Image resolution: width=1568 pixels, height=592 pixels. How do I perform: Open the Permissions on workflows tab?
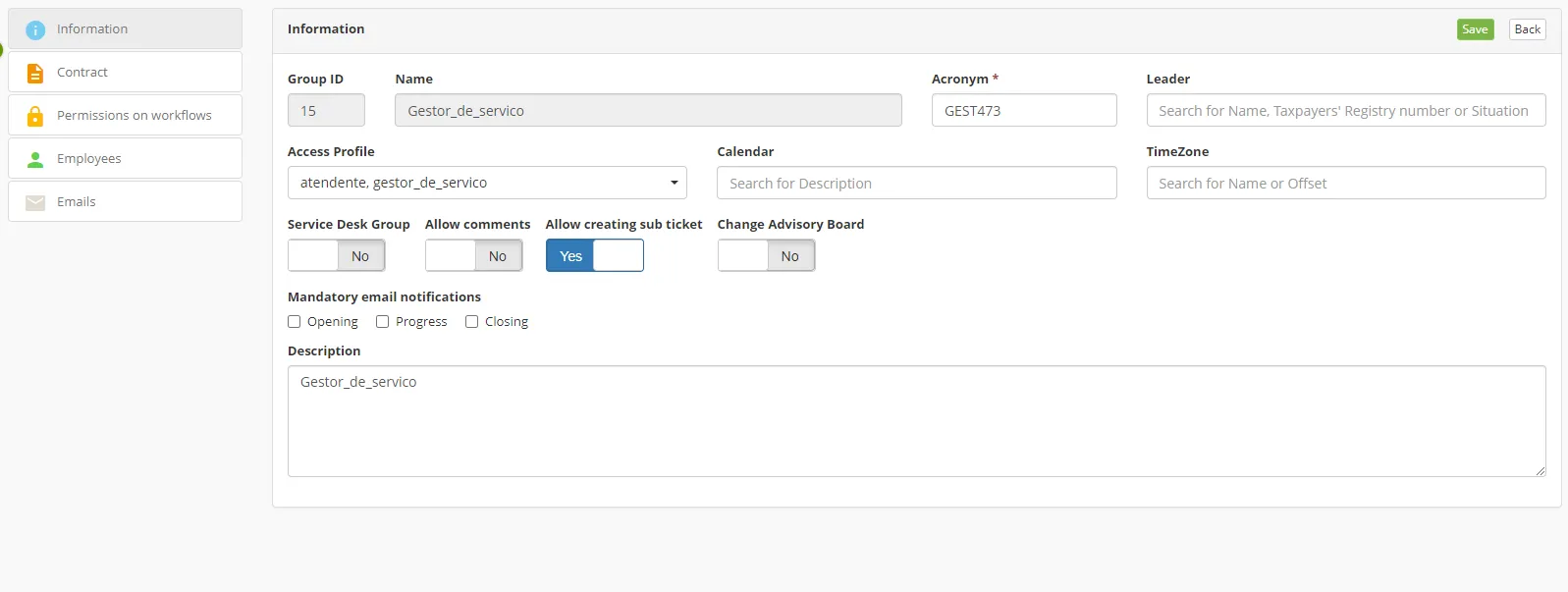tap(126, 115)
